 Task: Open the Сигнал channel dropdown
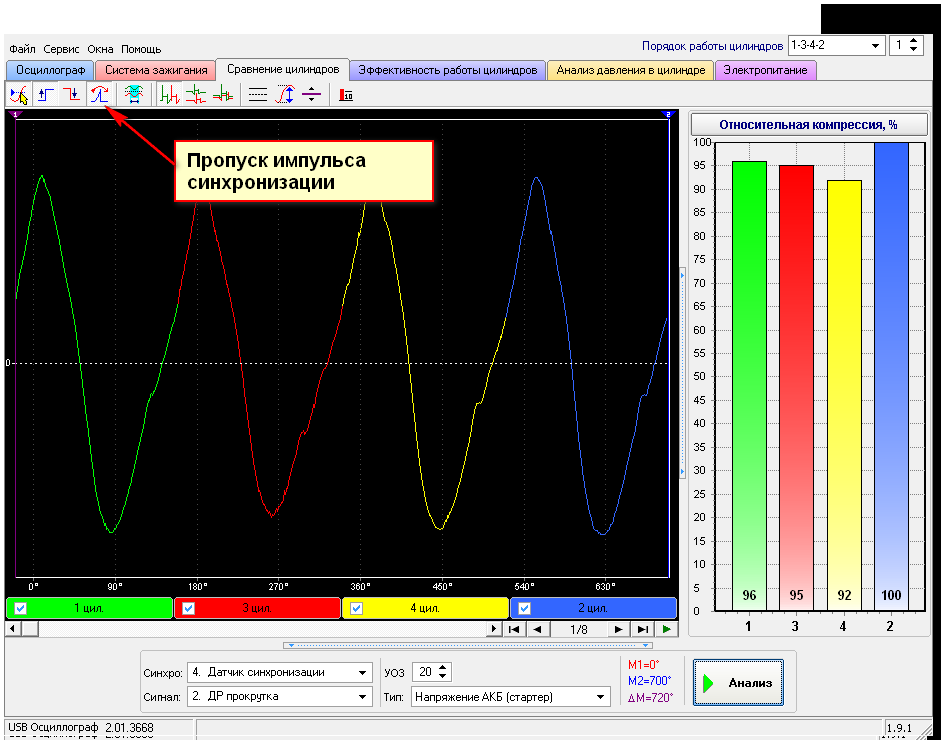point(362,697)
